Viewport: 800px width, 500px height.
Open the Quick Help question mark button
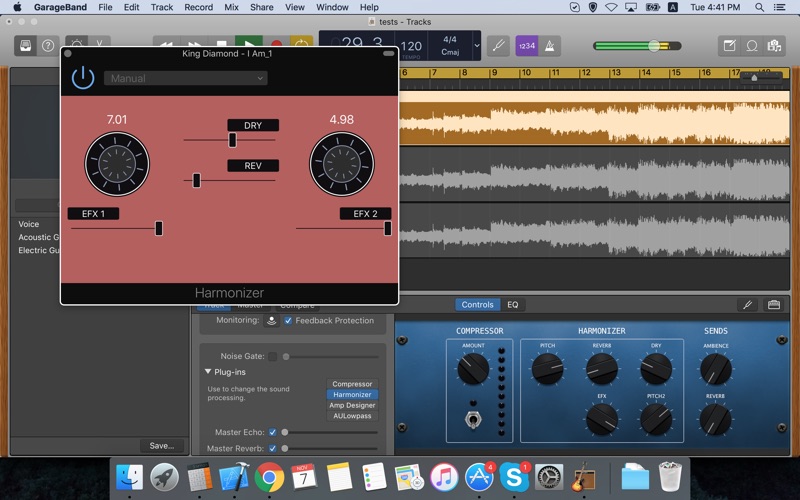(x=48, y=46)
